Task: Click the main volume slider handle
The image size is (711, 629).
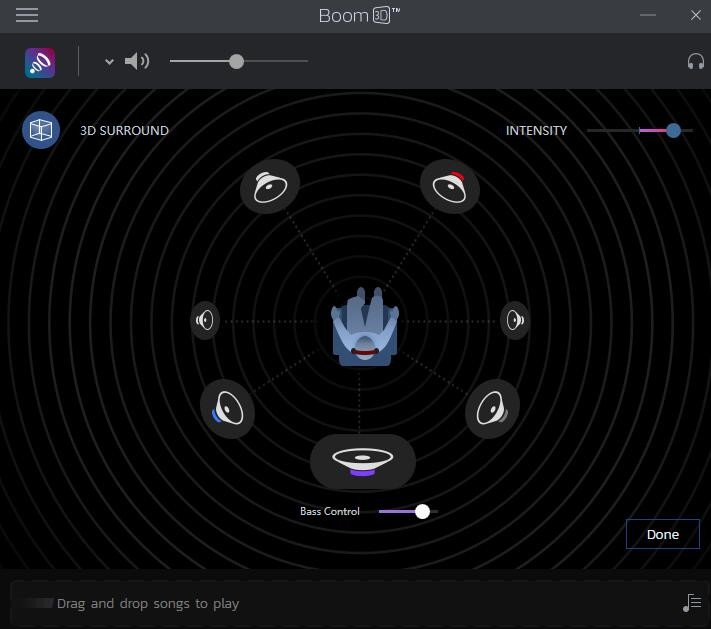Action: [x=236, y=62]
